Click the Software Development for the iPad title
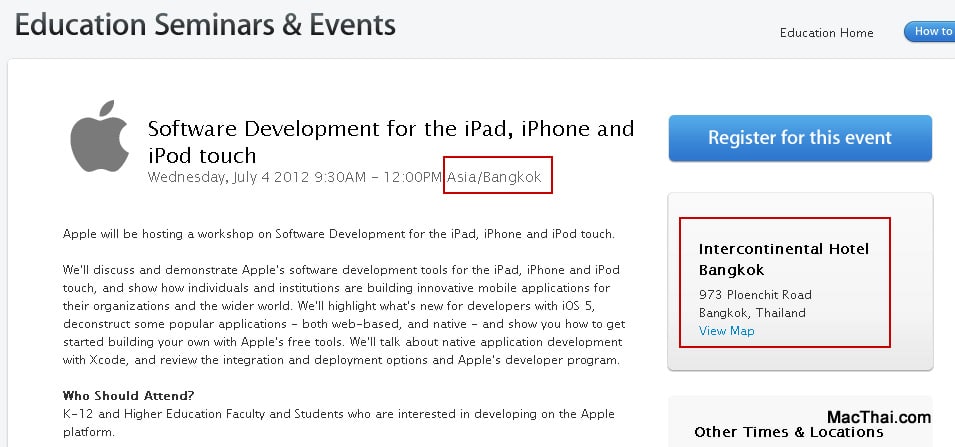Image resolution: width=955 pixels, height=447 pixels. tap(391, 141)
